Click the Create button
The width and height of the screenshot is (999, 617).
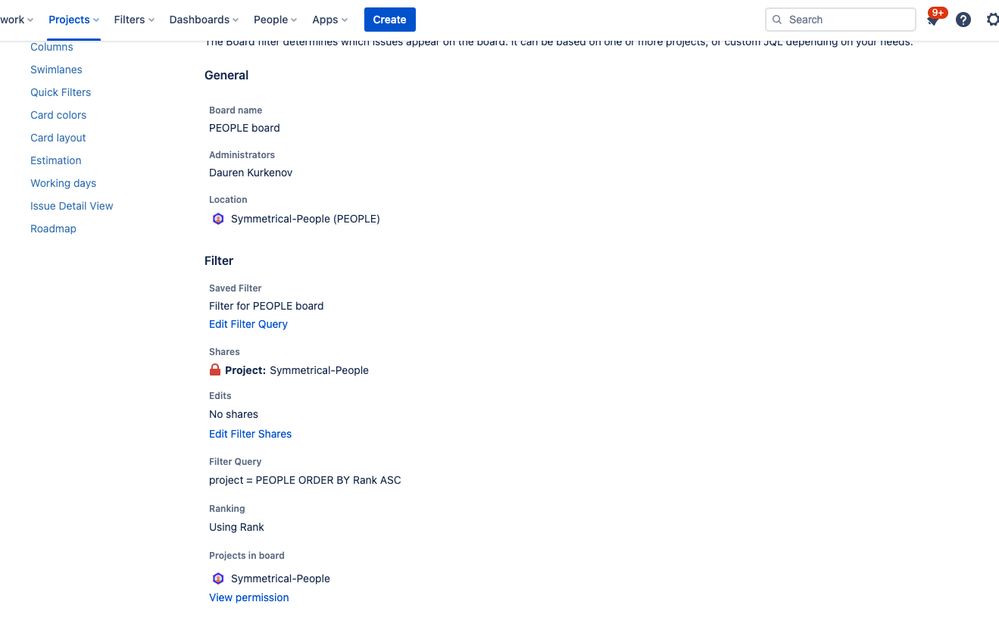coord(390,20)
